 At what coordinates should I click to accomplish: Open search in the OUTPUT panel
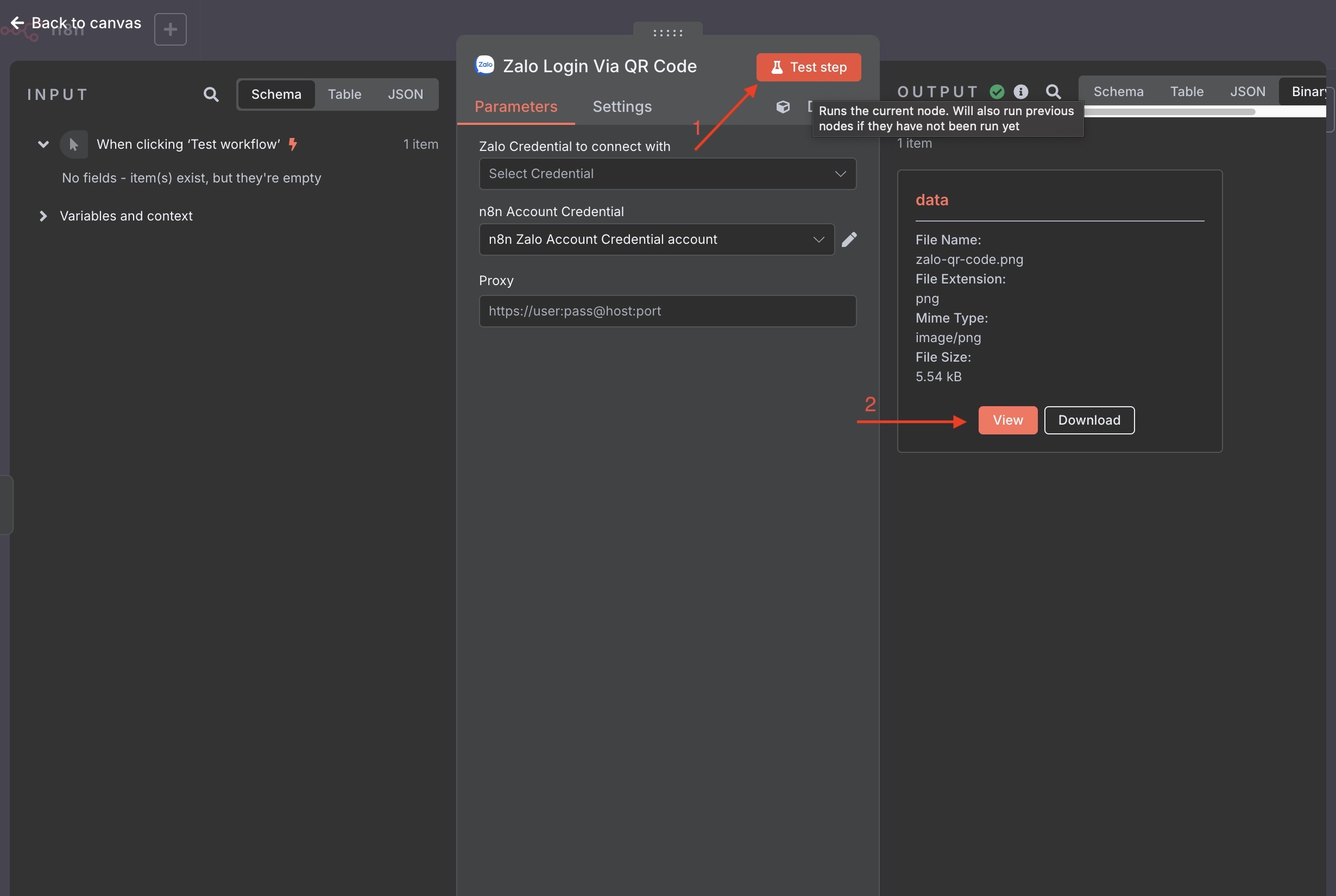1053,91
